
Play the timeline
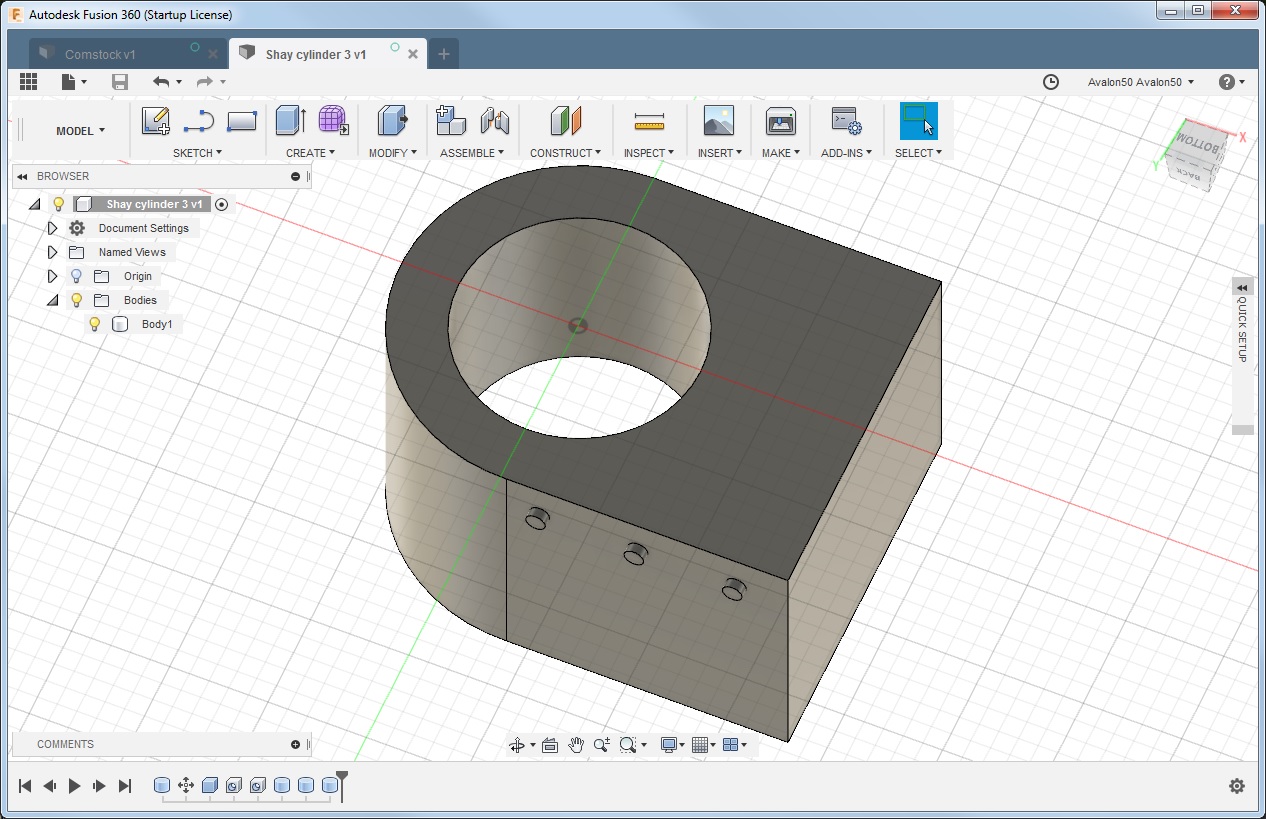pyautogui.click(x=74, y=786)
